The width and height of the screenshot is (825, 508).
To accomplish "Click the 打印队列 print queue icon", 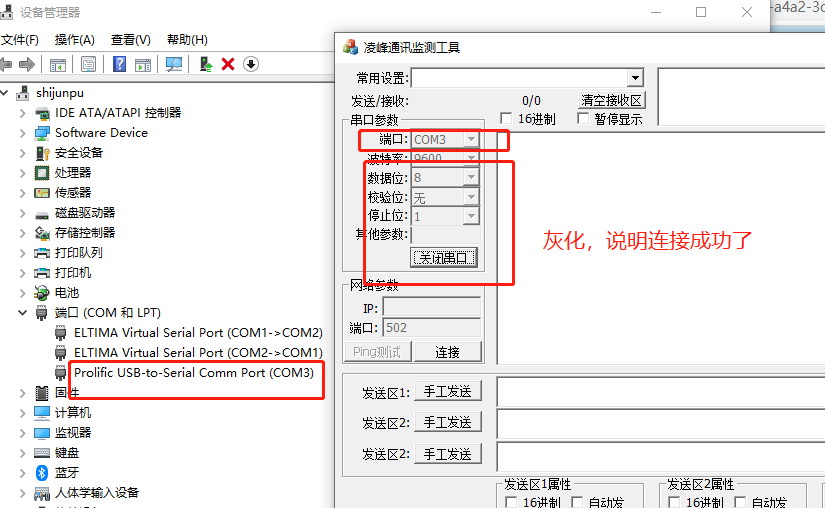I will 42,253.
